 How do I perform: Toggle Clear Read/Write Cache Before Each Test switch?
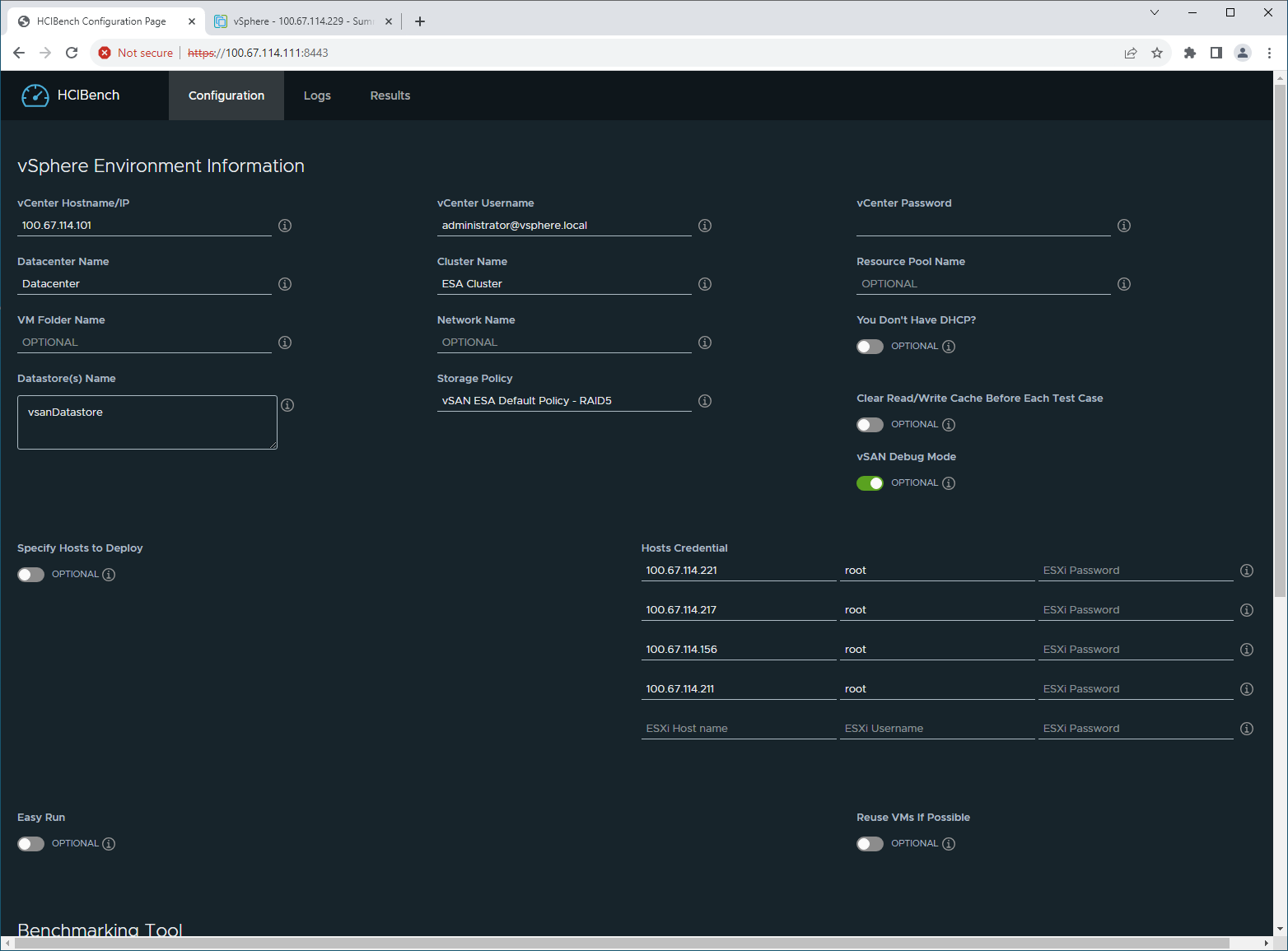(x=870, y=425)
